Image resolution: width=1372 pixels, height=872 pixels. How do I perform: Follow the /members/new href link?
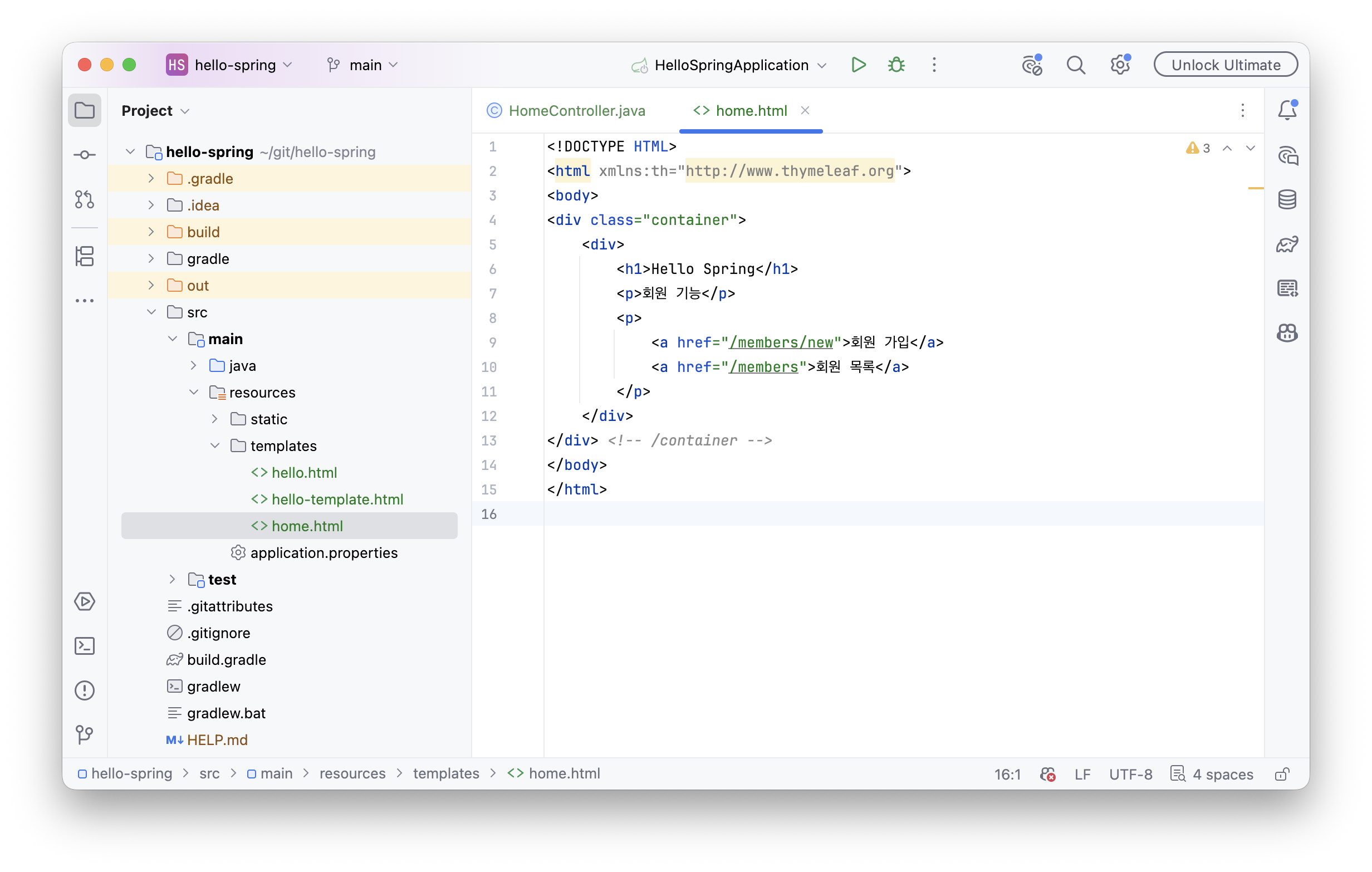(x=781, y=342)
